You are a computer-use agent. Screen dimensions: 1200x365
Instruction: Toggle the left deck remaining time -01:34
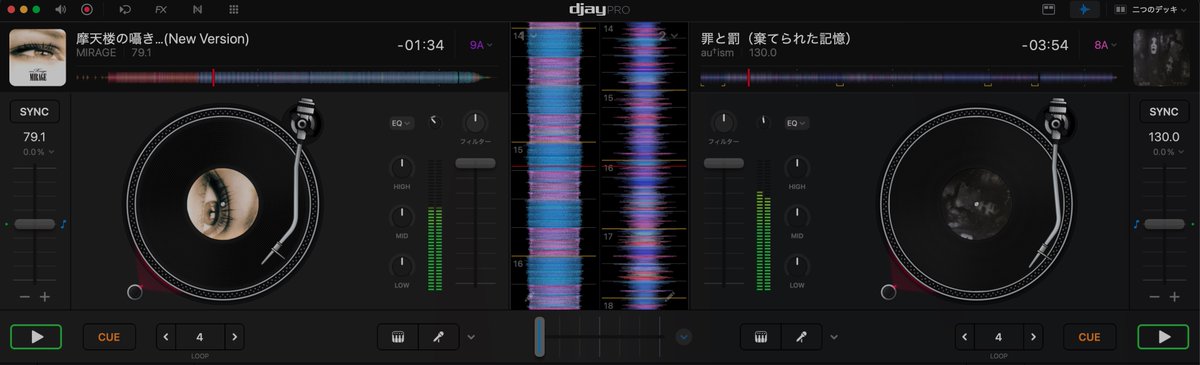click(420, 46)
